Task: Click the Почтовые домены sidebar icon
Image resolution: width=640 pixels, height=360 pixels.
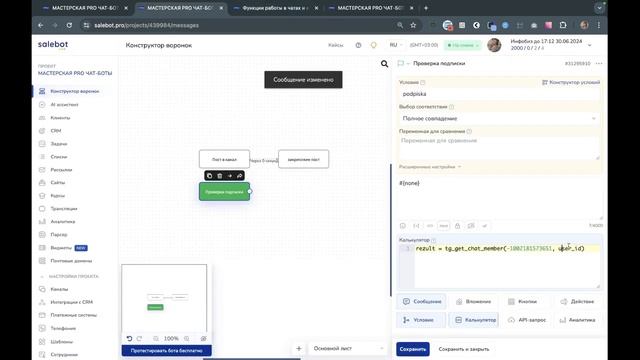Action: point(42,261)
